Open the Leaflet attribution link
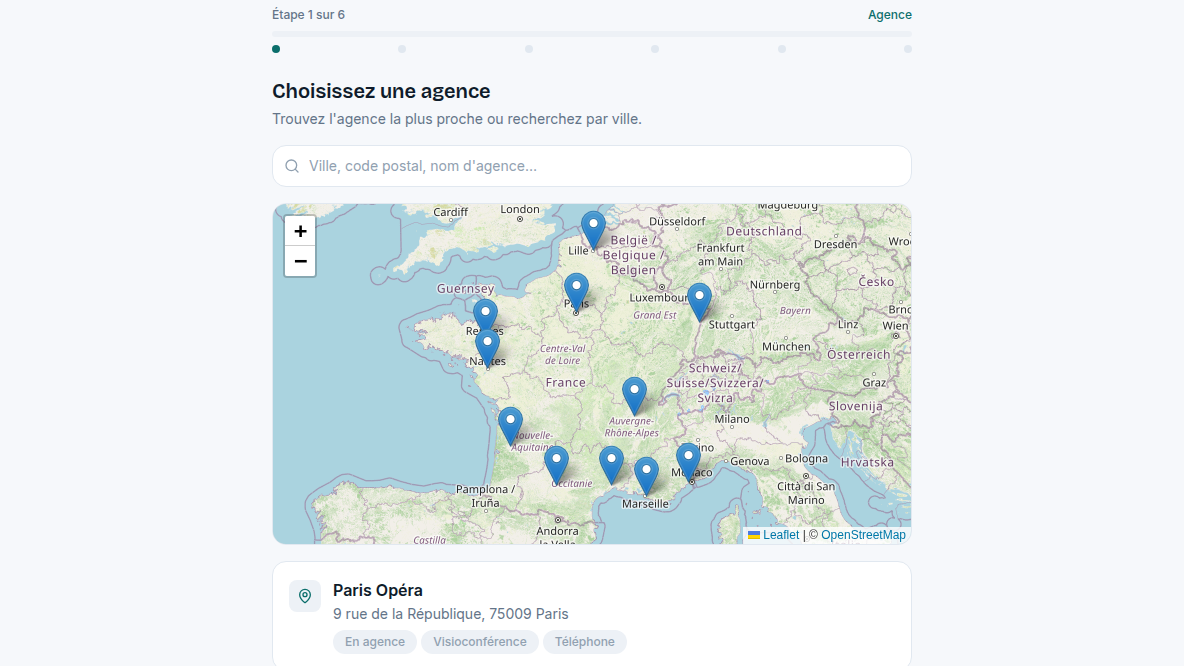The width and height of the screenshot is (1184, 666). 773,535
